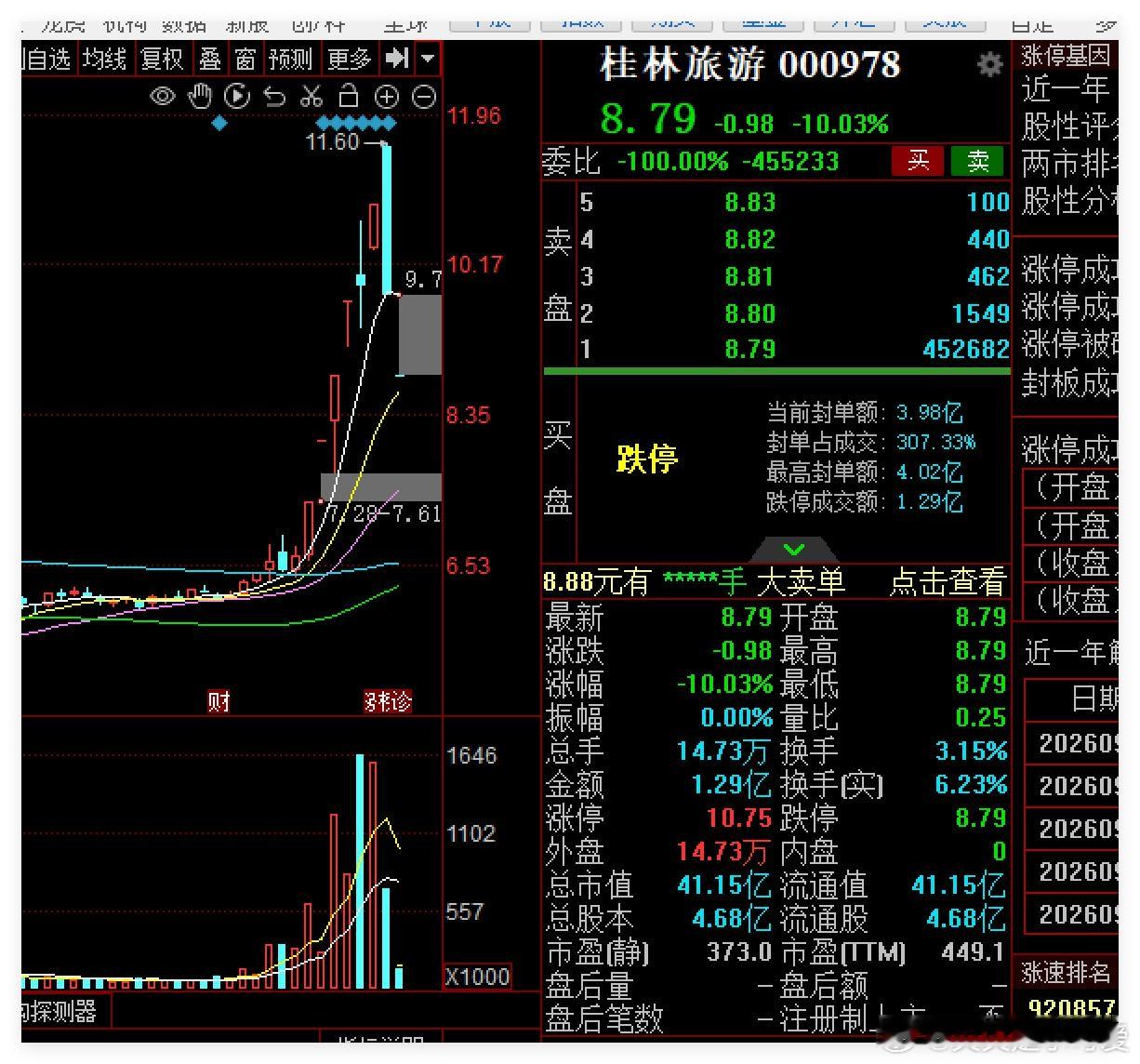Image resolution: width=1140 pixels, height=1064 pixels.
Task: Select the 均线 toolbar item
Action: [x=104, y=60]
